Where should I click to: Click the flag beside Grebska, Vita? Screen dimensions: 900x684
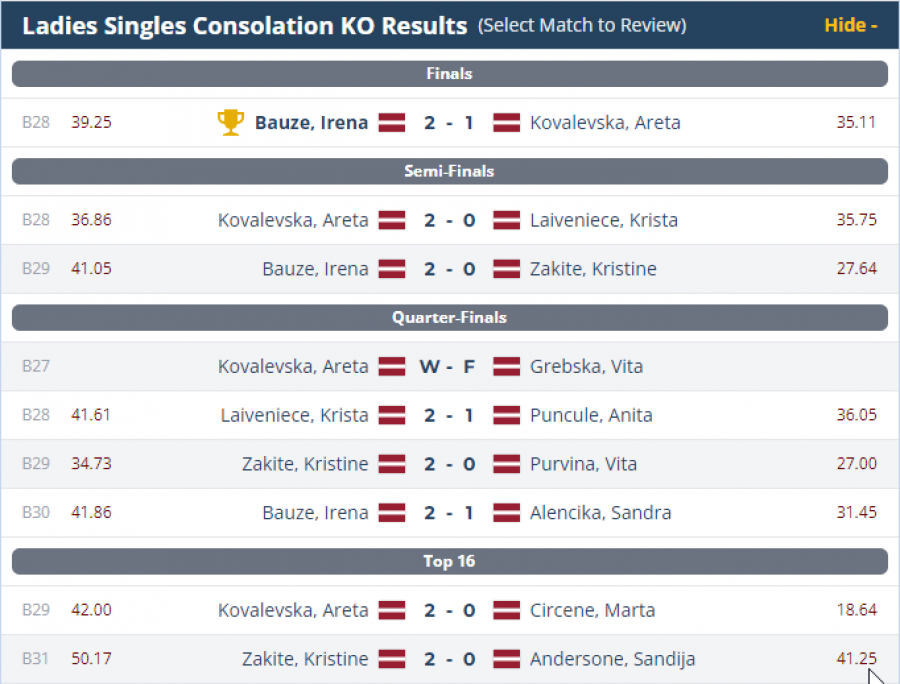pos(507,366)
